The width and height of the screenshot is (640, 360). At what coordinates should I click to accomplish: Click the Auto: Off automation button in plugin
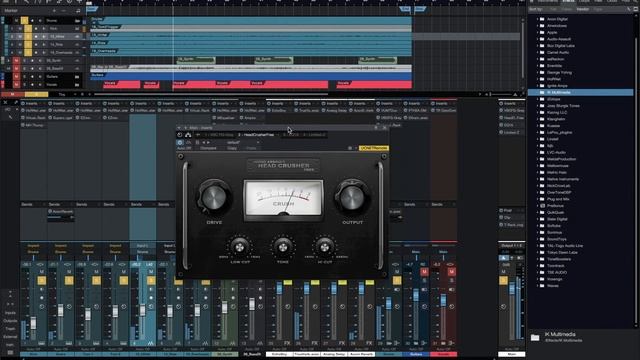point(184,148)
